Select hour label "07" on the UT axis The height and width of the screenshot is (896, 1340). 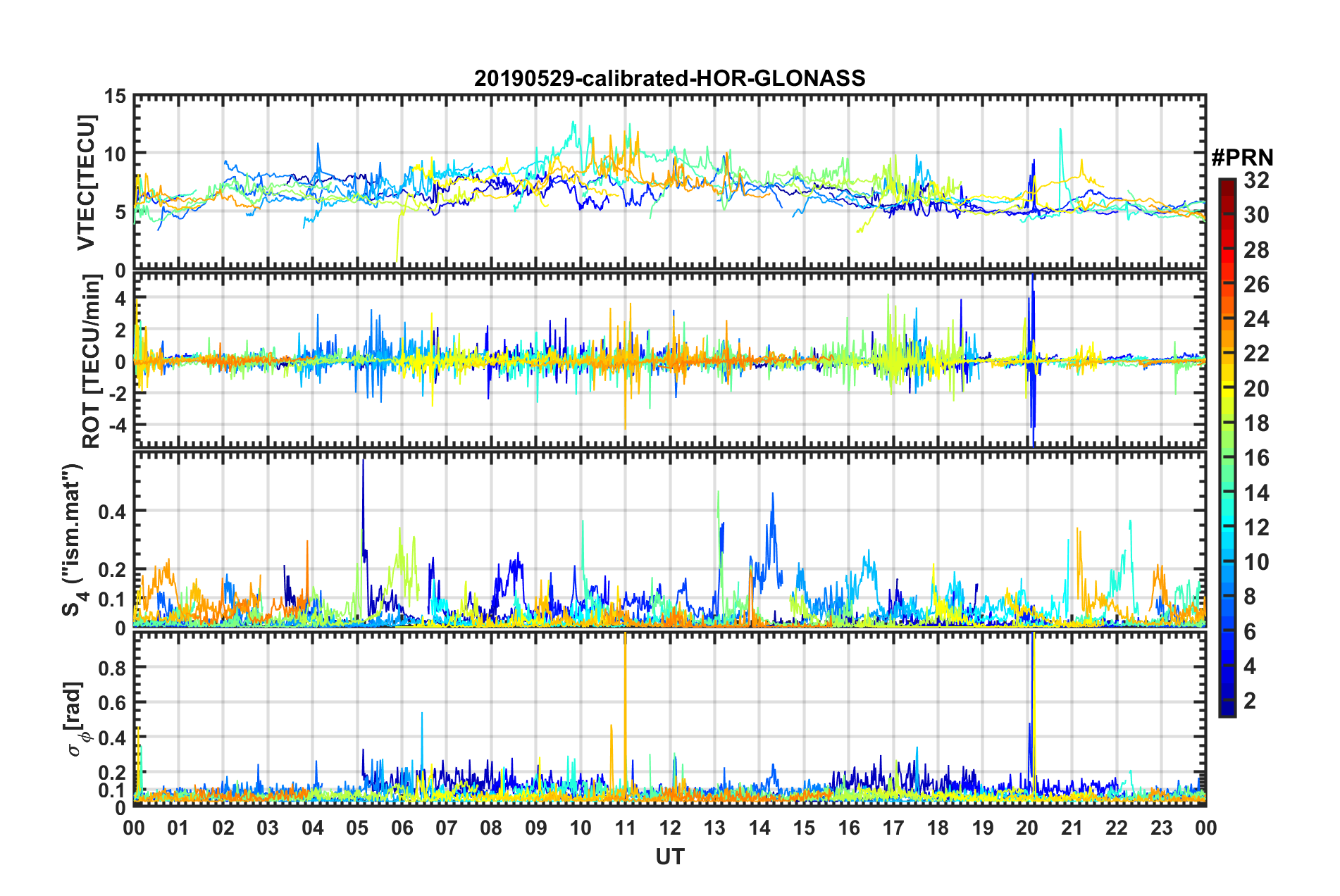click(x=447, y=828)
